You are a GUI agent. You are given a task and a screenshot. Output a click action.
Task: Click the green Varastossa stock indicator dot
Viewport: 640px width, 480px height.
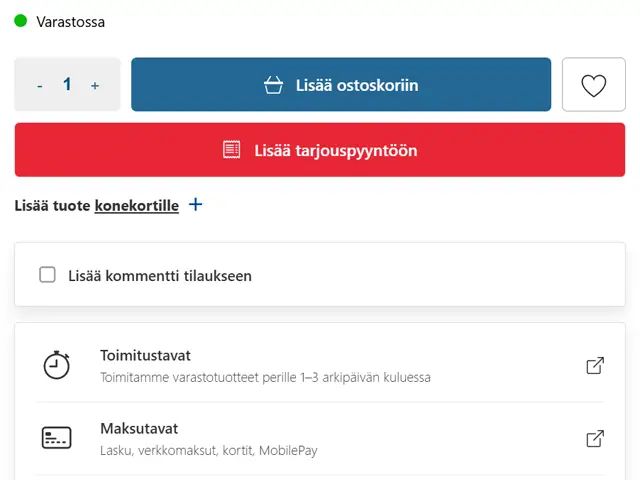point(20,21)
